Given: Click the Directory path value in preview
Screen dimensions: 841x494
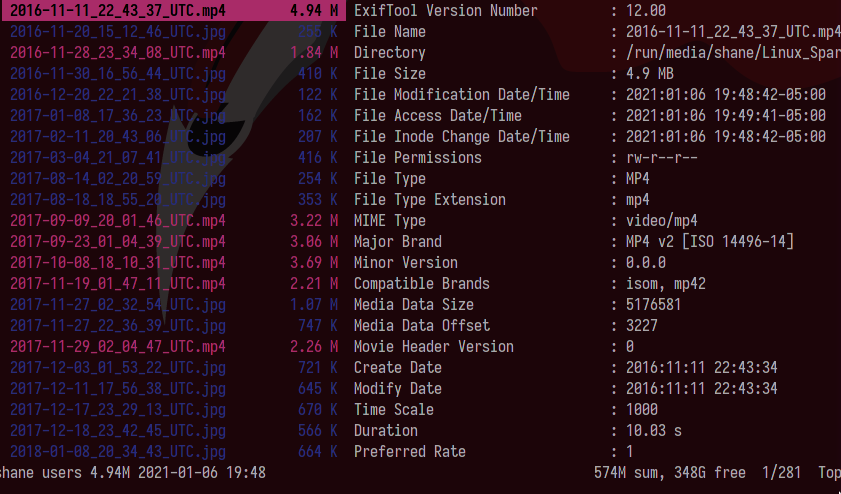Looking at the screenshot, I should [726, 53].
